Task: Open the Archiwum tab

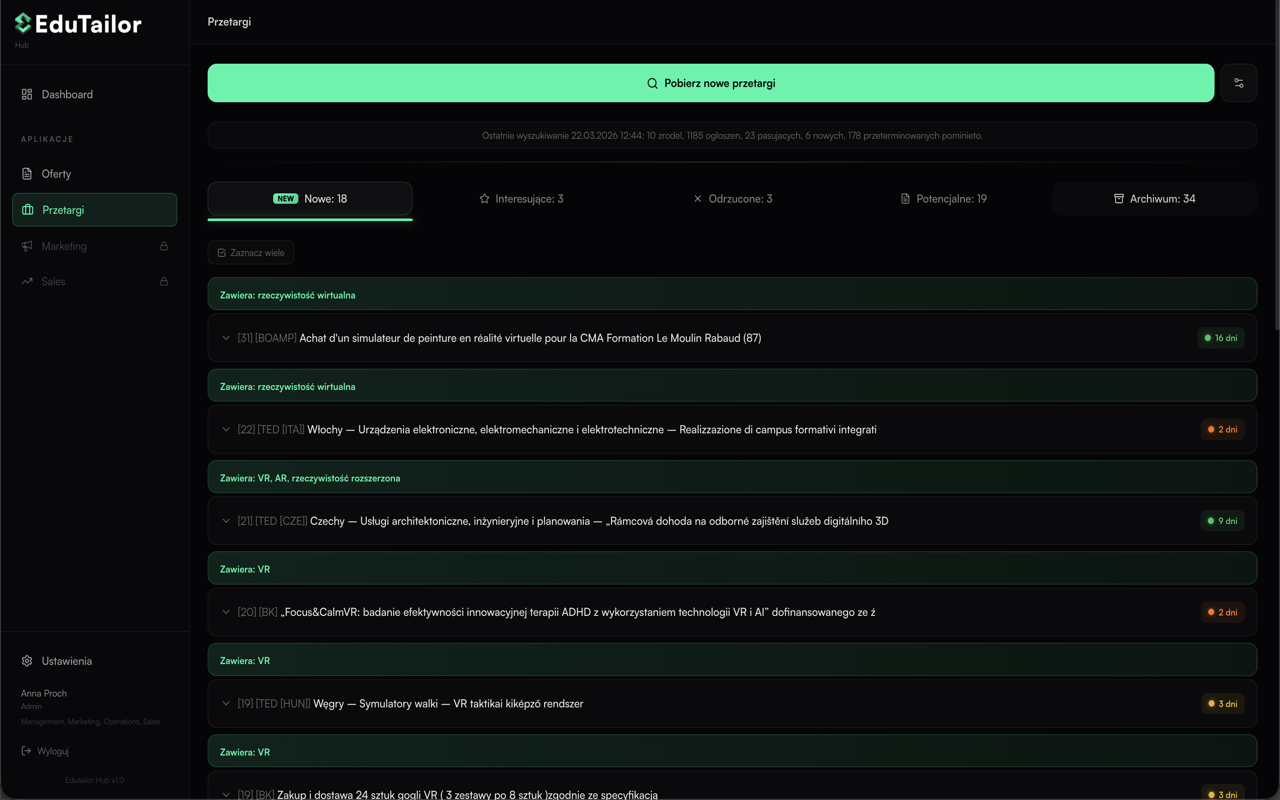Action: pyautogui.click(x=1154, y=199)
